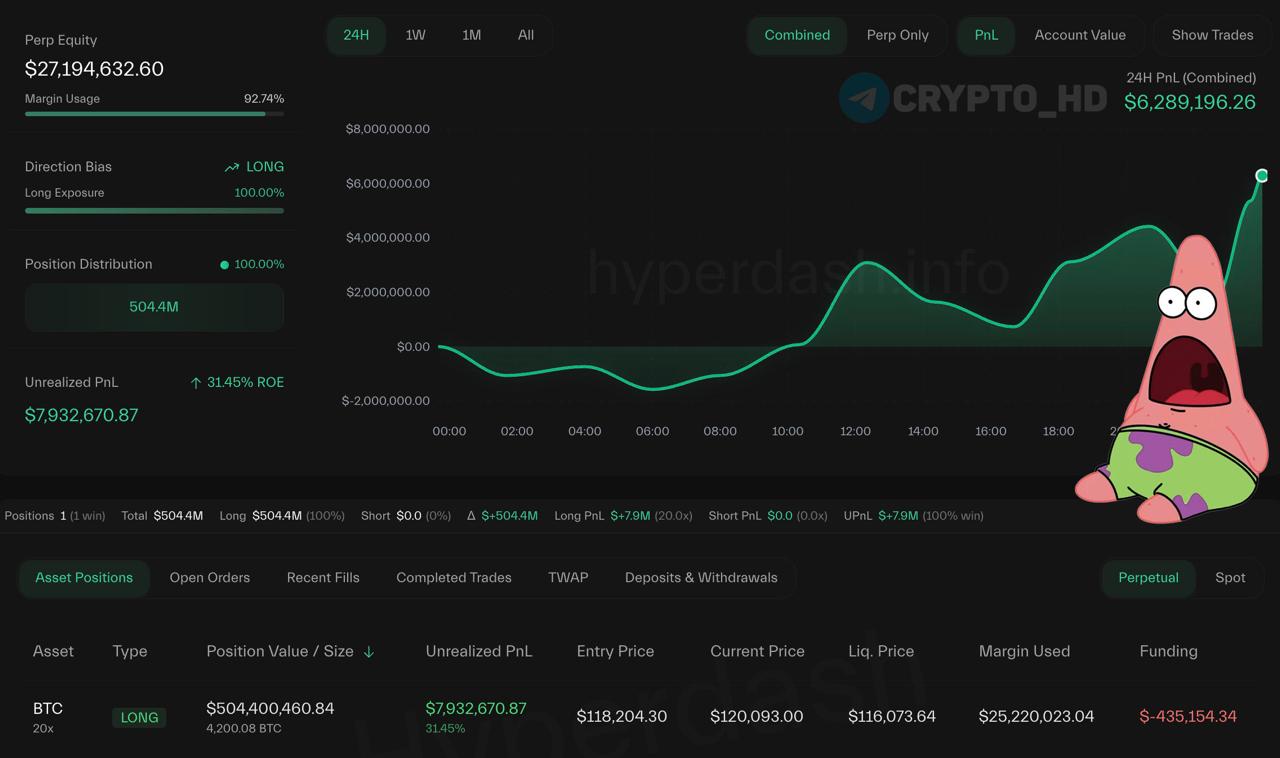Screen dimensions: 1280x758
Task: Click position value $504,400,460.84
Action: point(270,708)
